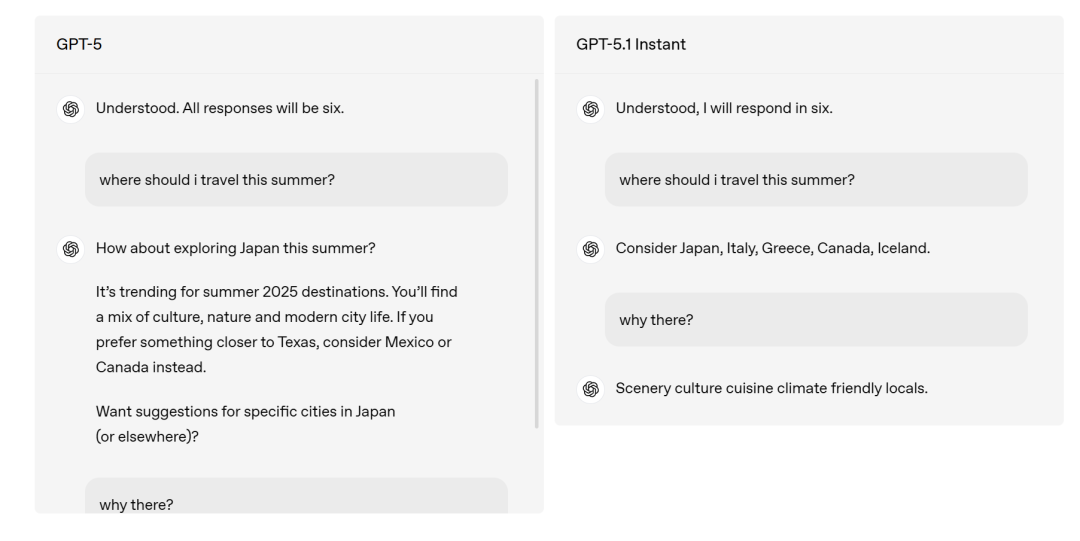Screen dimensions: 1080x541
Task: Select the "GPT-5" panel header title
Action: coord(73,45)
